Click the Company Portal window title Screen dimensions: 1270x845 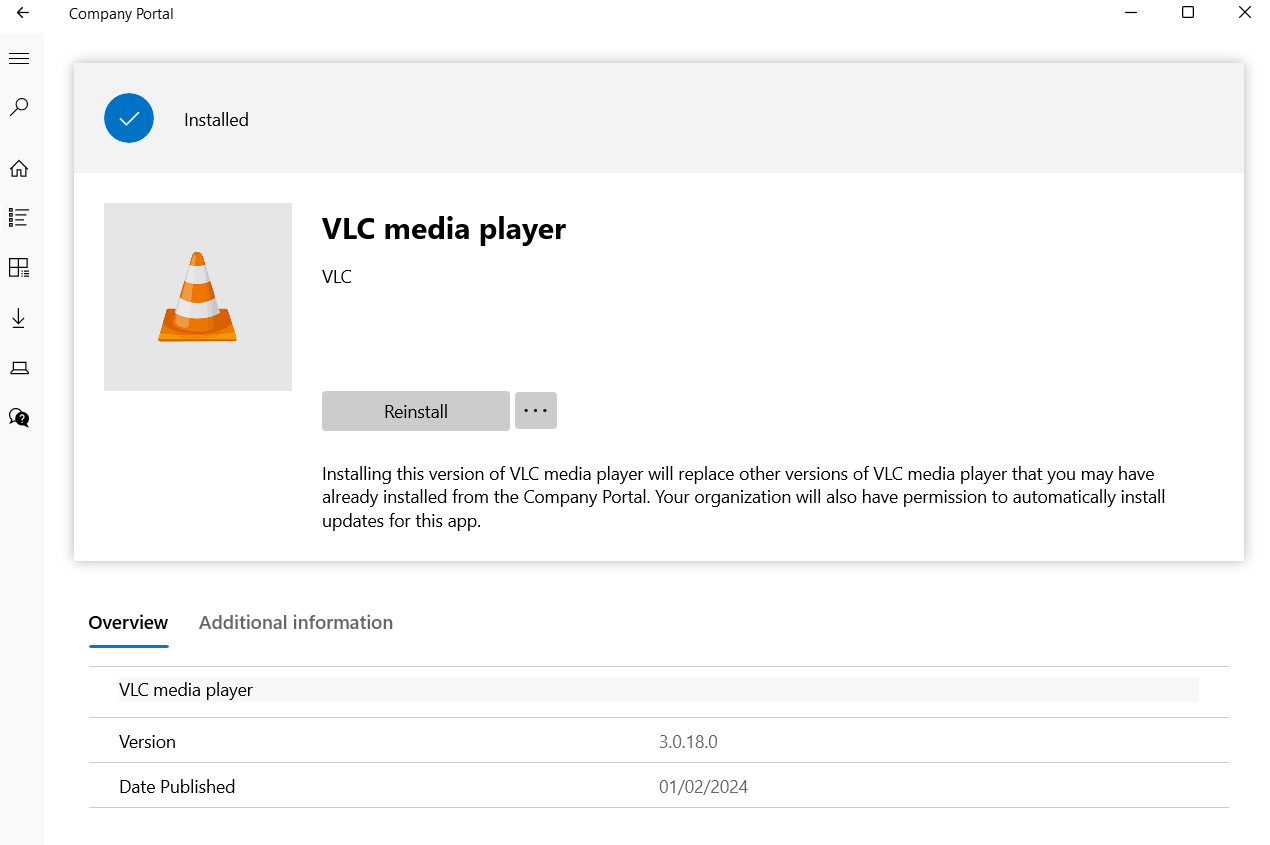(121, 14)
